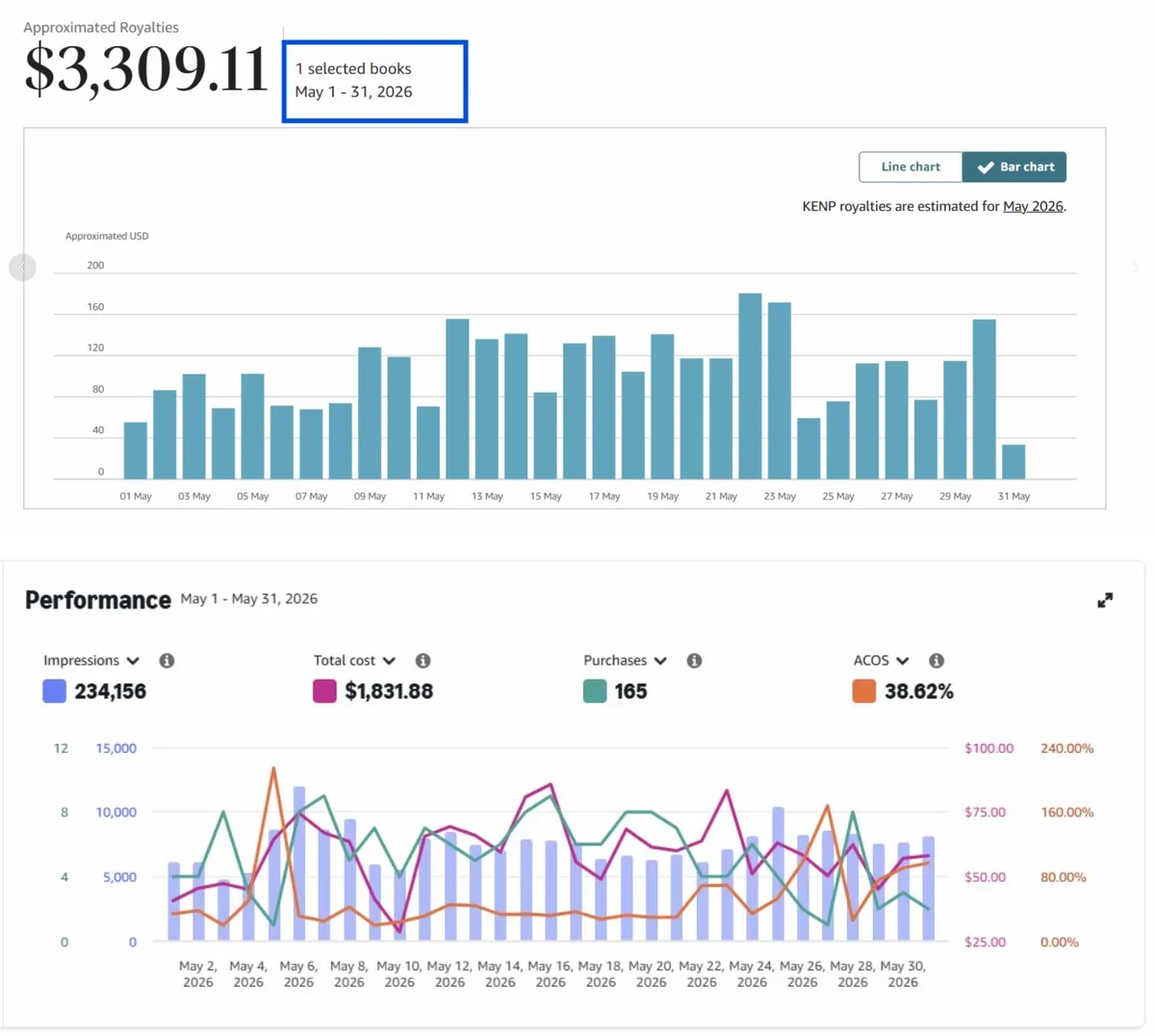Screen dimensions: 1155x1036
Task: Click the right carousel arrow on royalties chart
Action: click(1136, 267)
